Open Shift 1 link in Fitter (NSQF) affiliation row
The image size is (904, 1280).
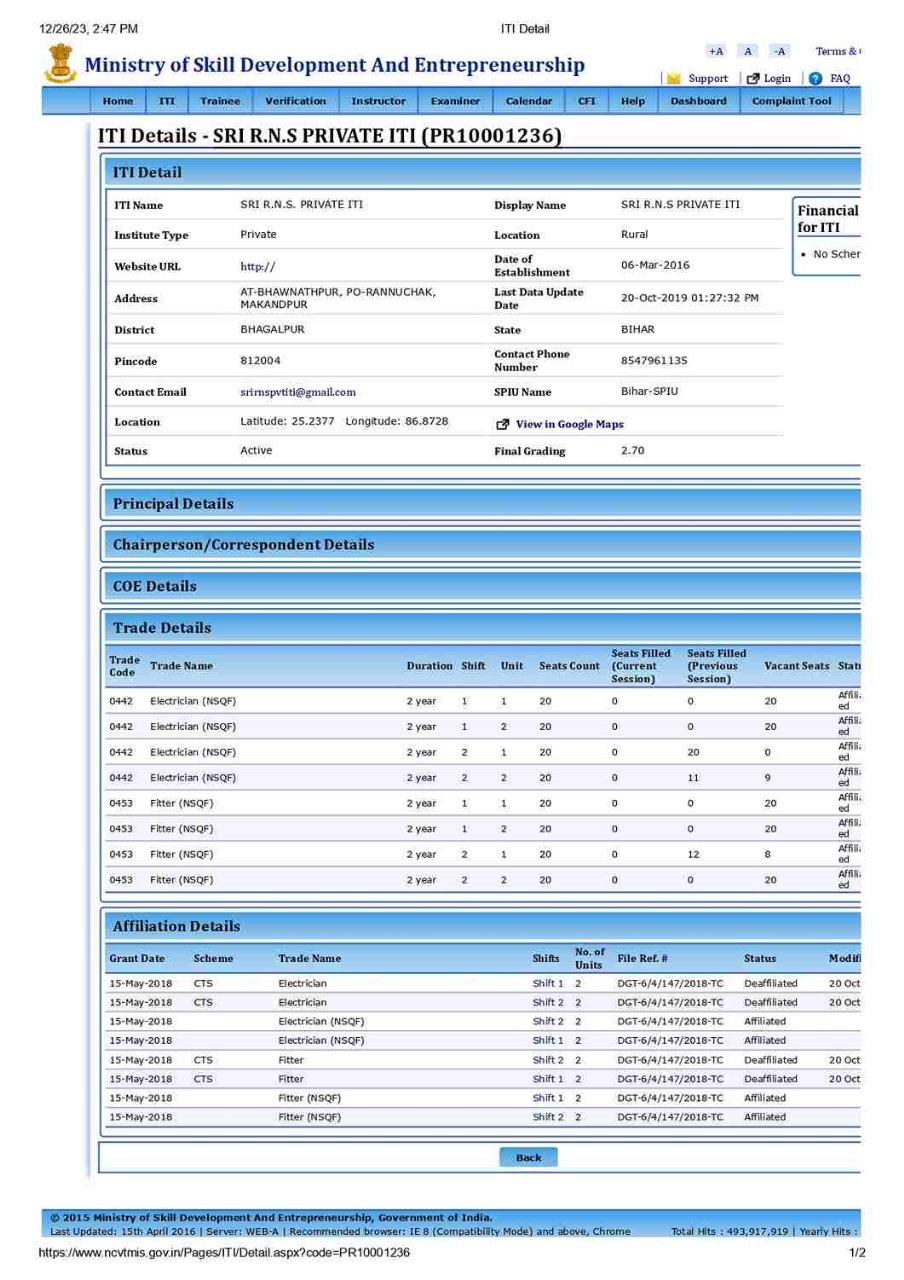pyautogui.click(x=548, y=1098)
